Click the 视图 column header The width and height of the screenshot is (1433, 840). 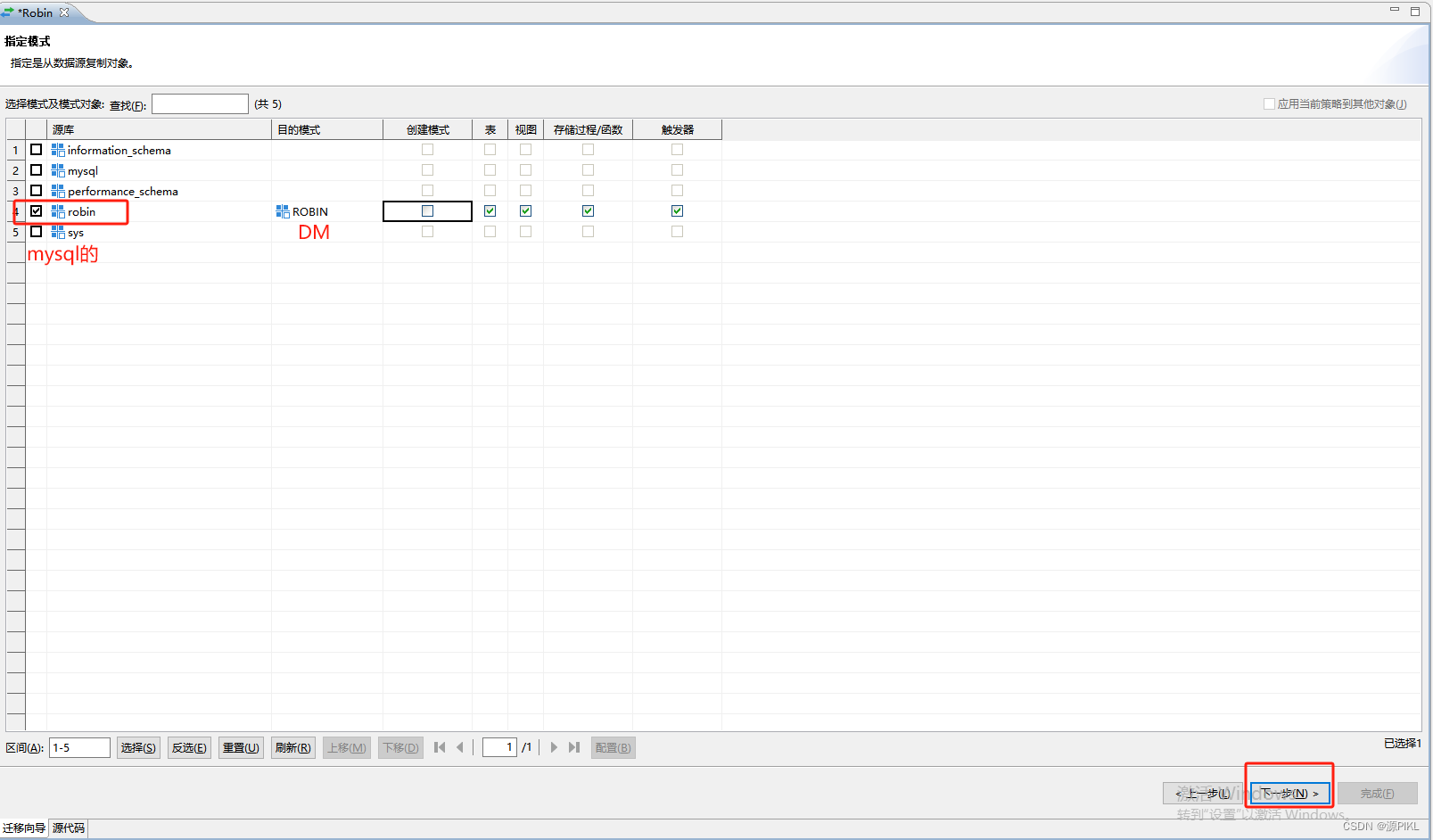coord(526,130)
